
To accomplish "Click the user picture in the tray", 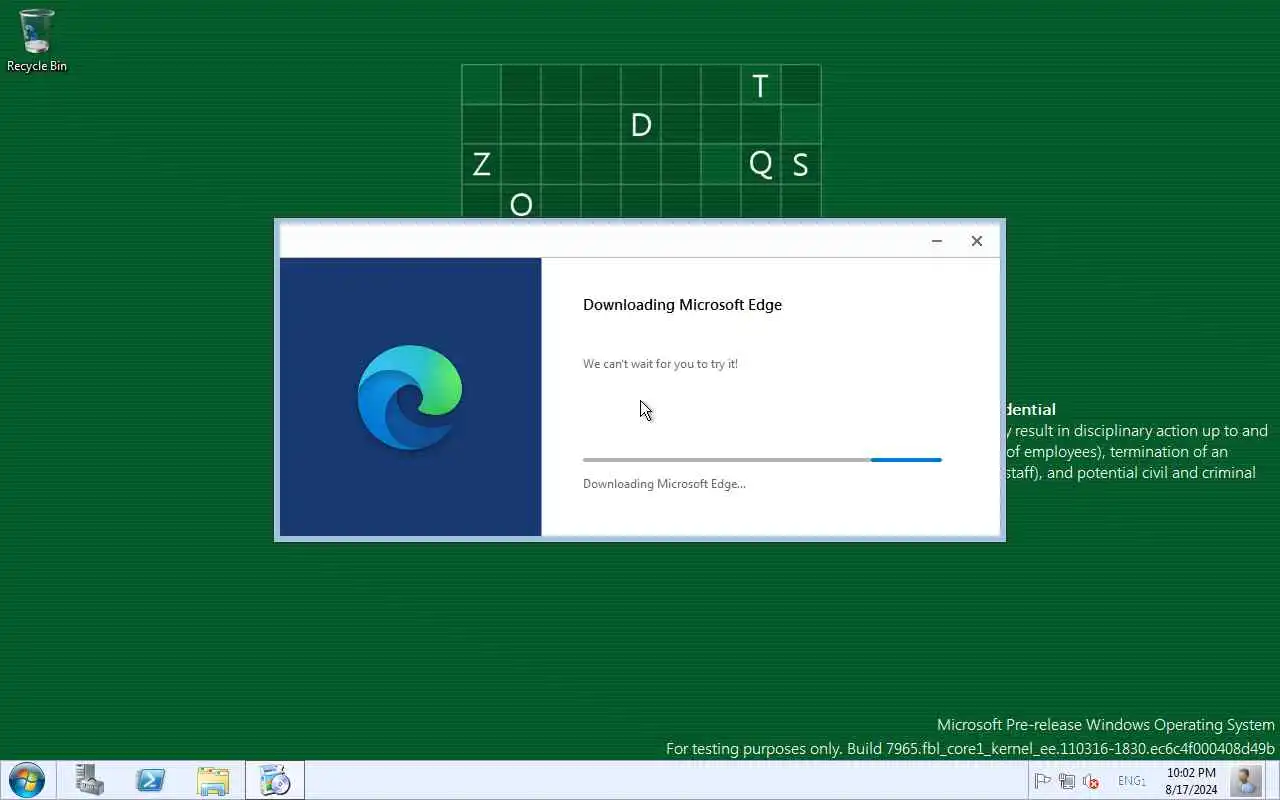I will [1246, 780].
